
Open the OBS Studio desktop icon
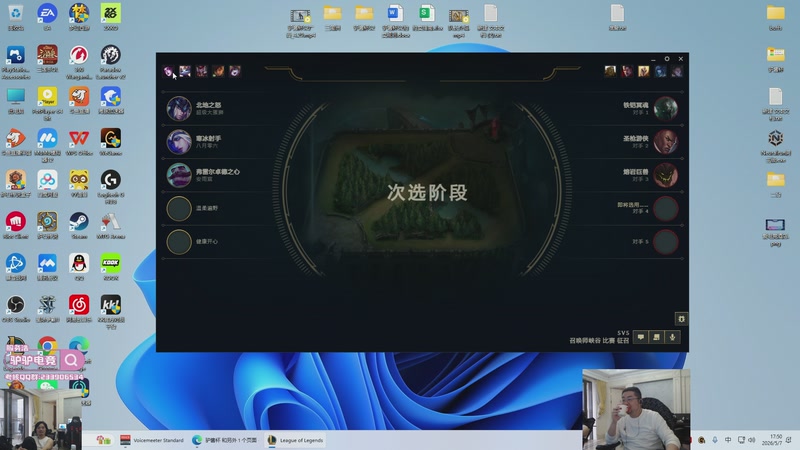(16, 309)
